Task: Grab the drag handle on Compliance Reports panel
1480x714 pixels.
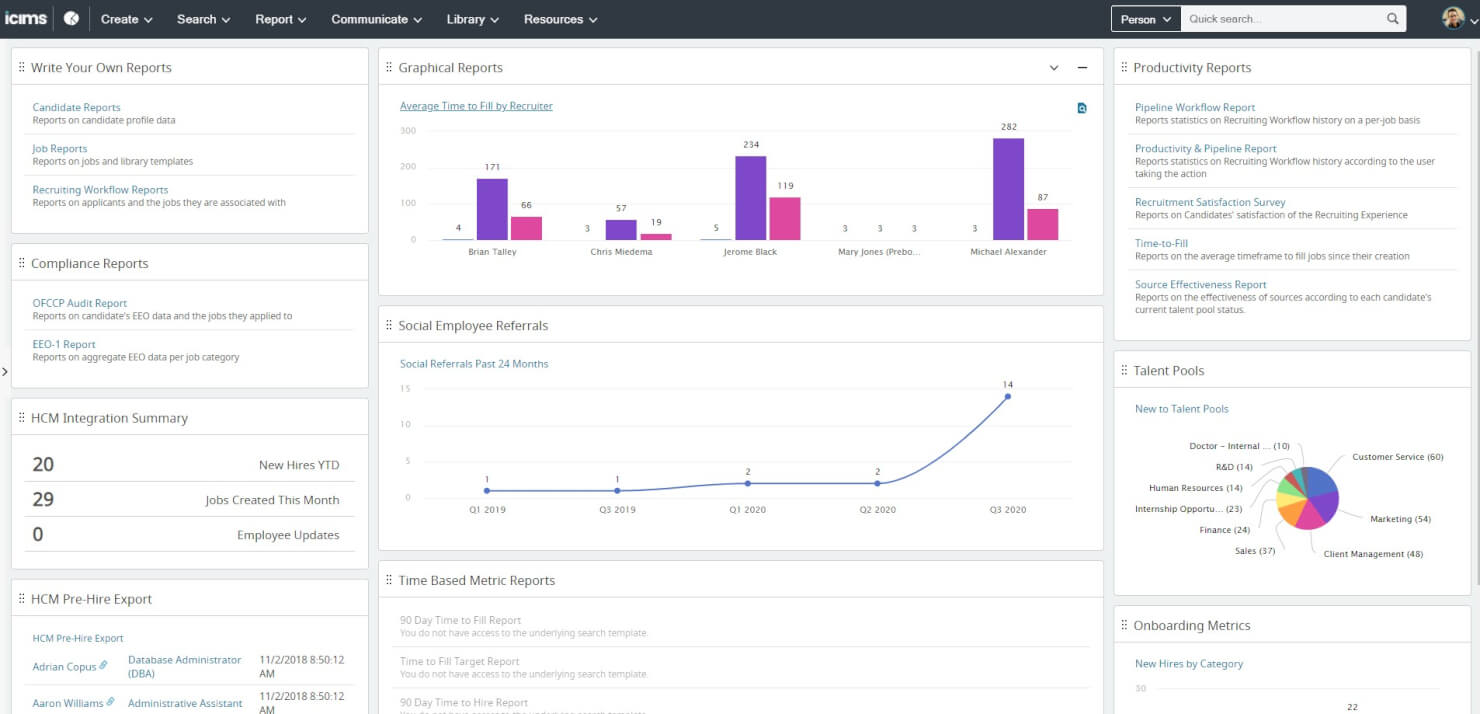Action: coord(22,262)
